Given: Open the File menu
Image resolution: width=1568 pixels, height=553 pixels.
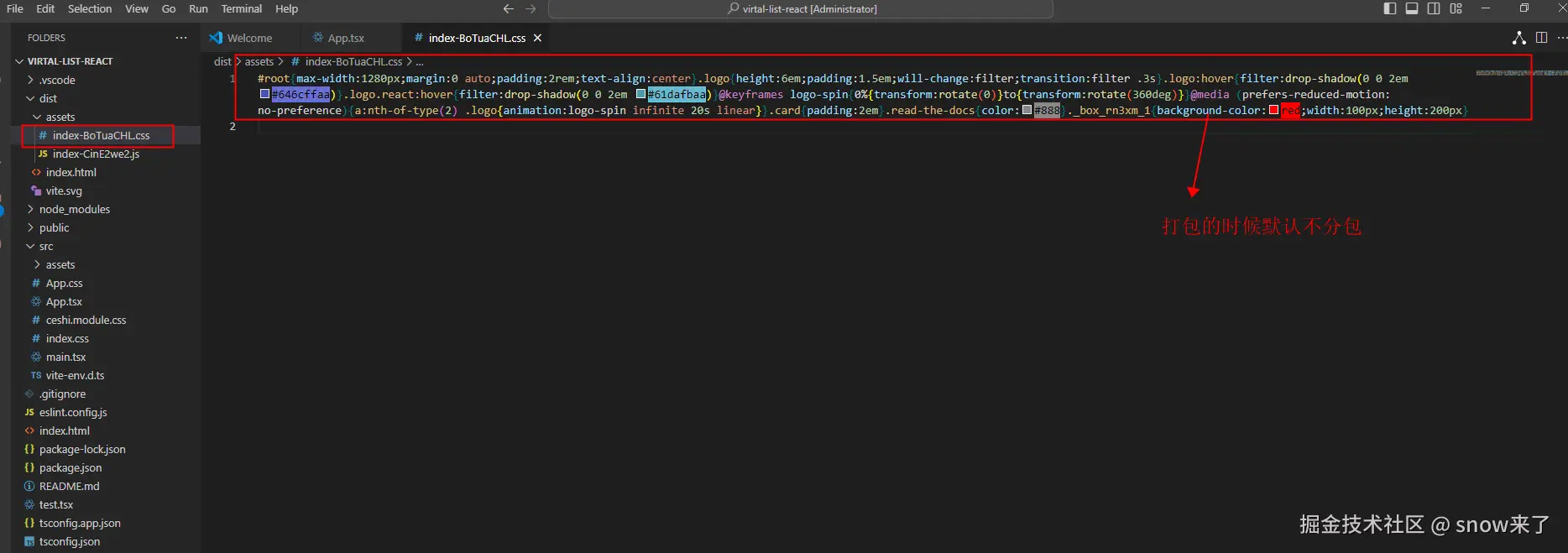Looking at the screenshot, I should coord(15,8).
